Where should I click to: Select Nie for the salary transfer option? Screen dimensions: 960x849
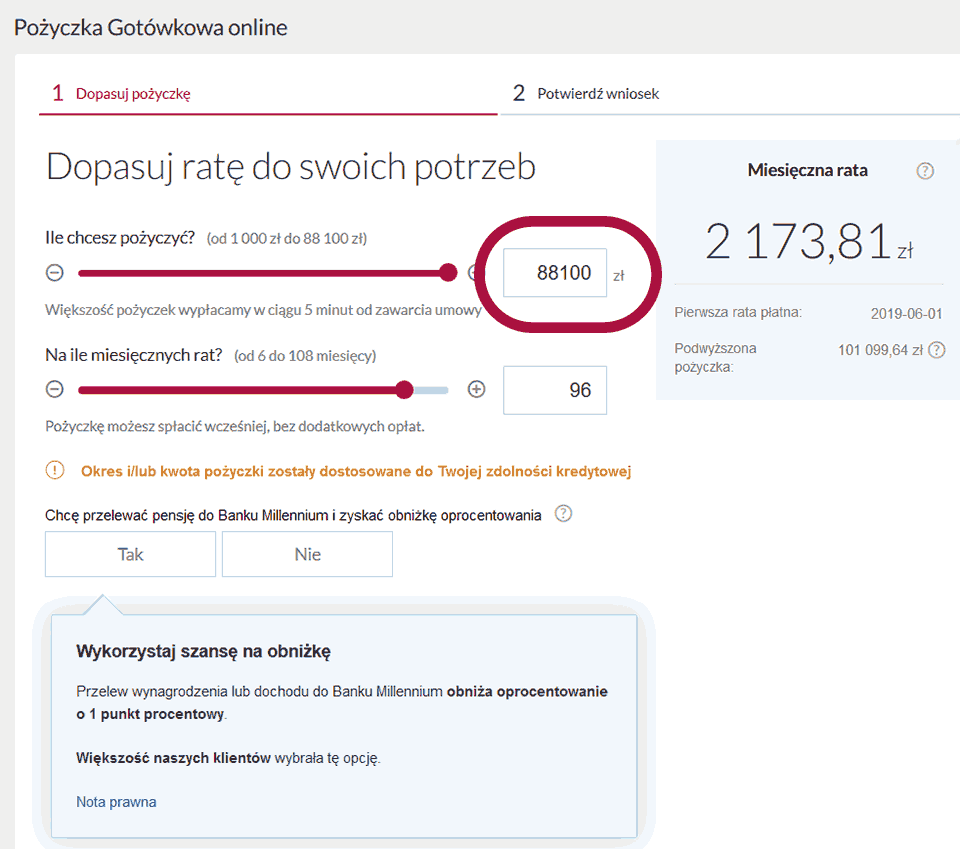click(307, 553)
